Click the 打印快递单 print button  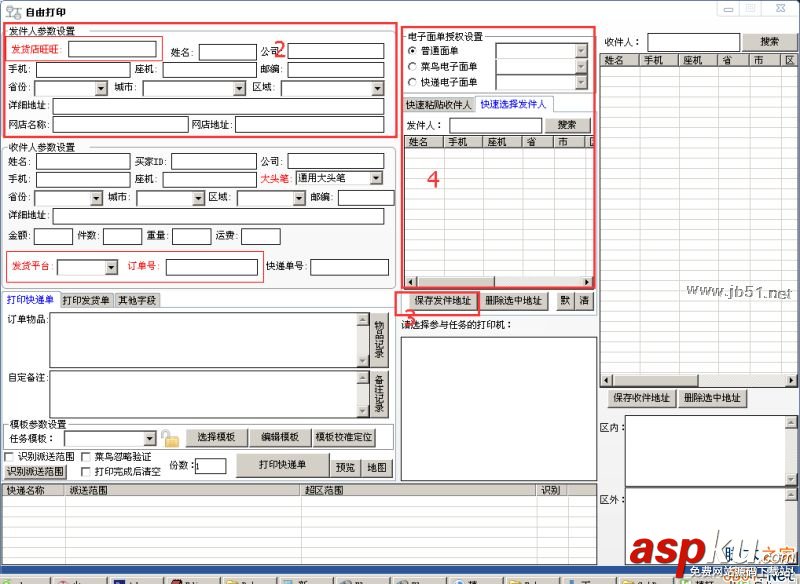click(282, 465)
